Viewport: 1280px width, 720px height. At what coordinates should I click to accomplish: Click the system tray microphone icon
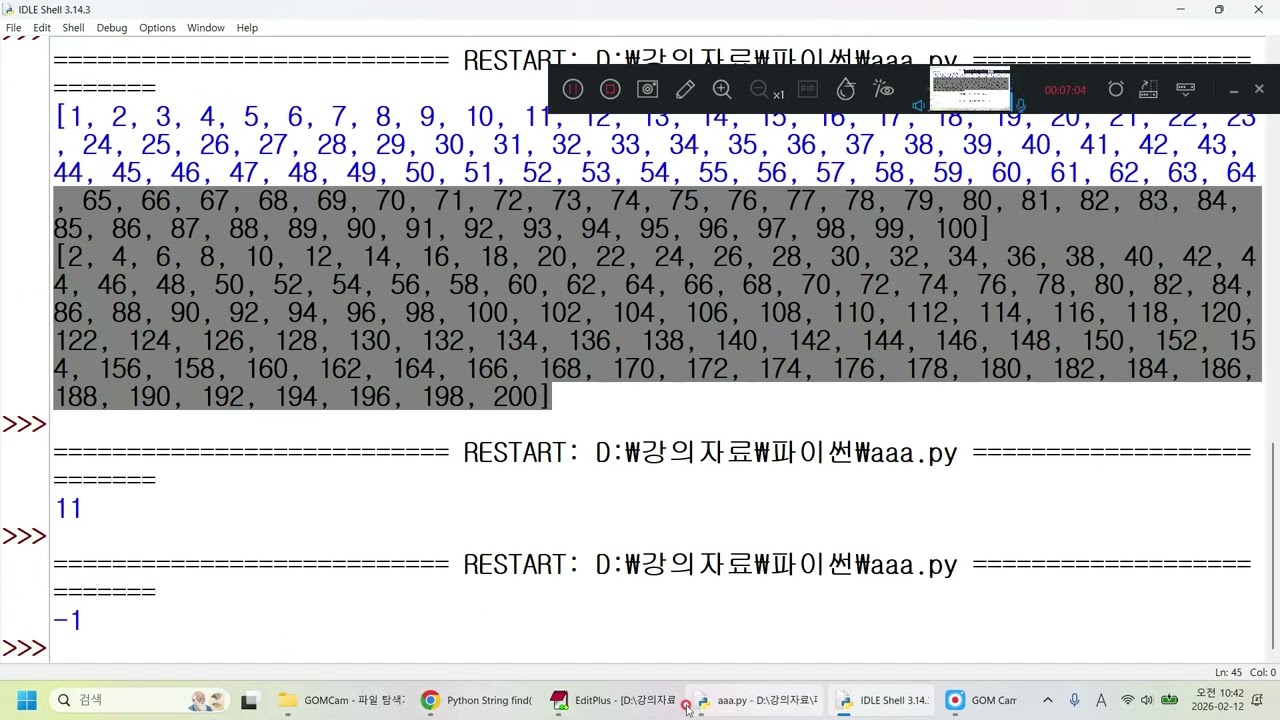coord(1075,700)
